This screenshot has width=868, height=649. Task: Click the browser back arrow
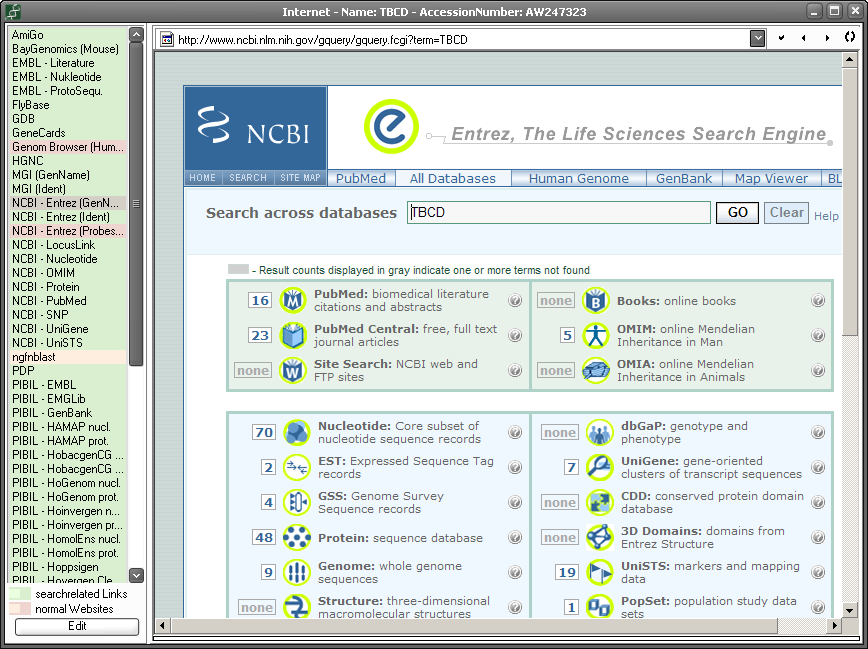point(804,38)
